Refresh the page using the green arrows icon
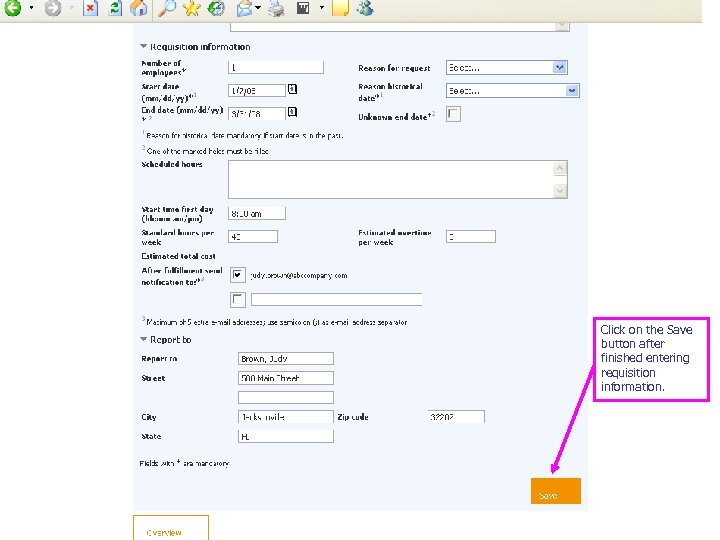Screen dimensions: 720x540 tap(115, 7)
